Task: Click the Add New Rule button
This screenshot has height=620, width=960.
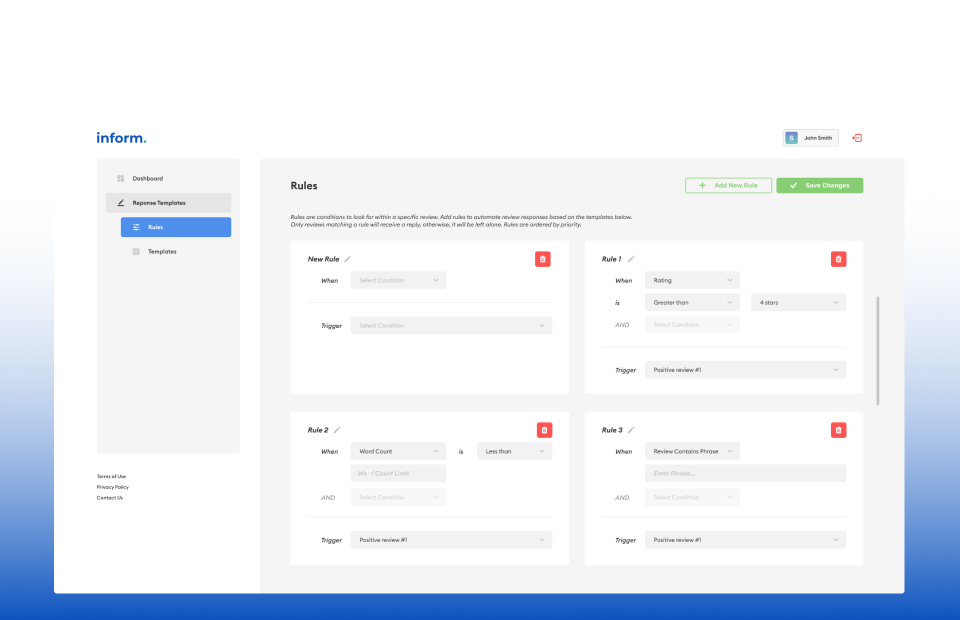Action: 728,185
